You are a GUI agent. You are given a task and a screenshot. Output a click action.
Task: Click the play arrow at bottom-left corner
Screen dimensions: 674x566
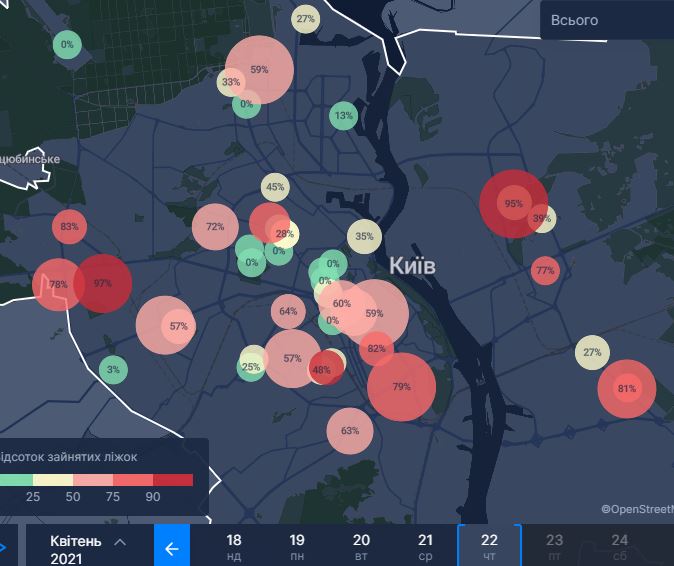(3, 548)
